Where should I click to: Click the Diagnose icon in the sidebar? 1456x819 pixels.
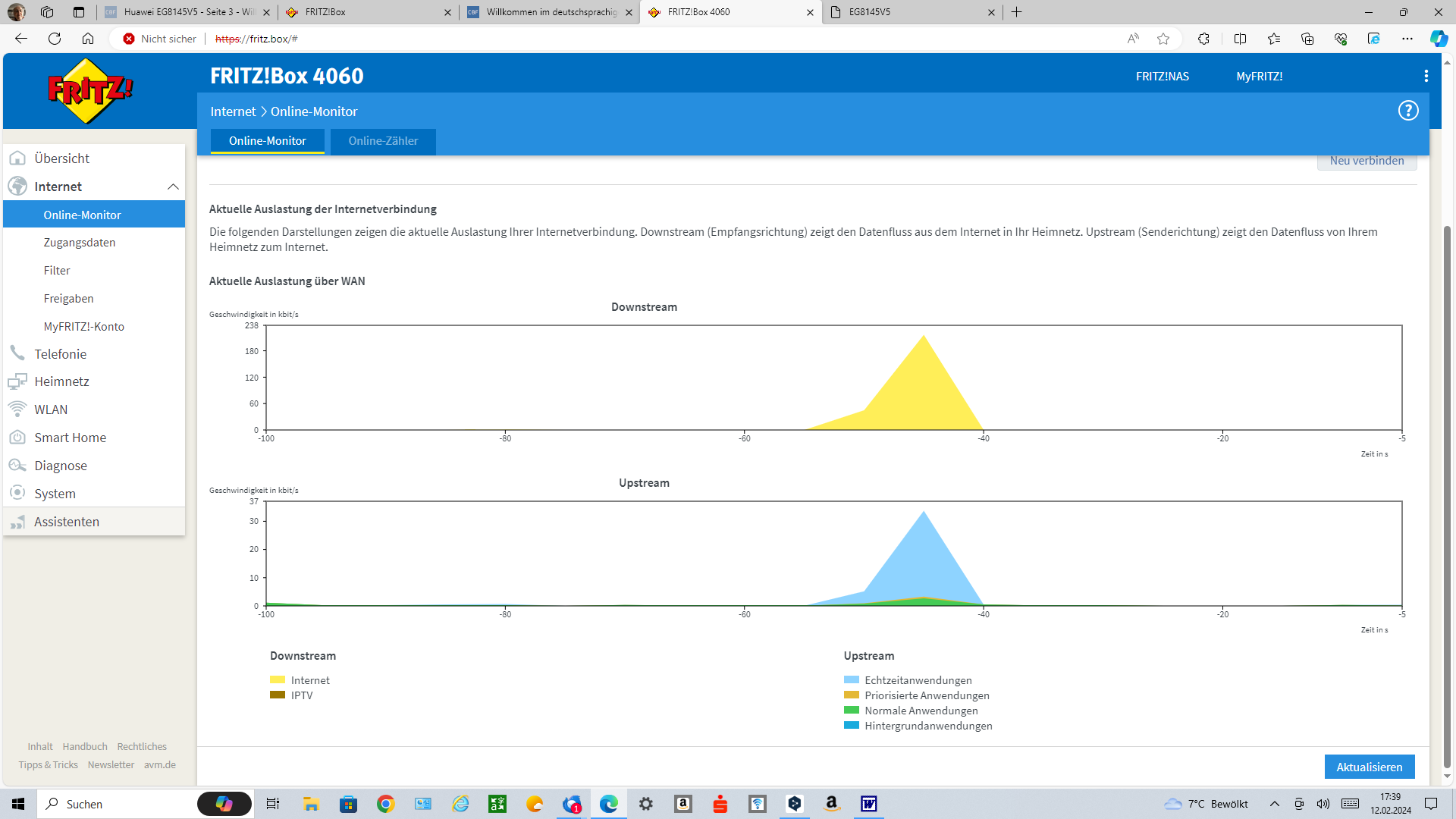17,465
